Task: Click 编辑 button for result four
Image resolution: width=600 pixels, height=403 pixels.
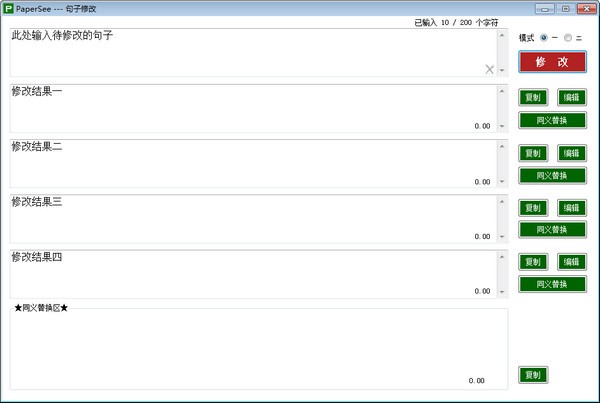Action: tap(570, 262)
